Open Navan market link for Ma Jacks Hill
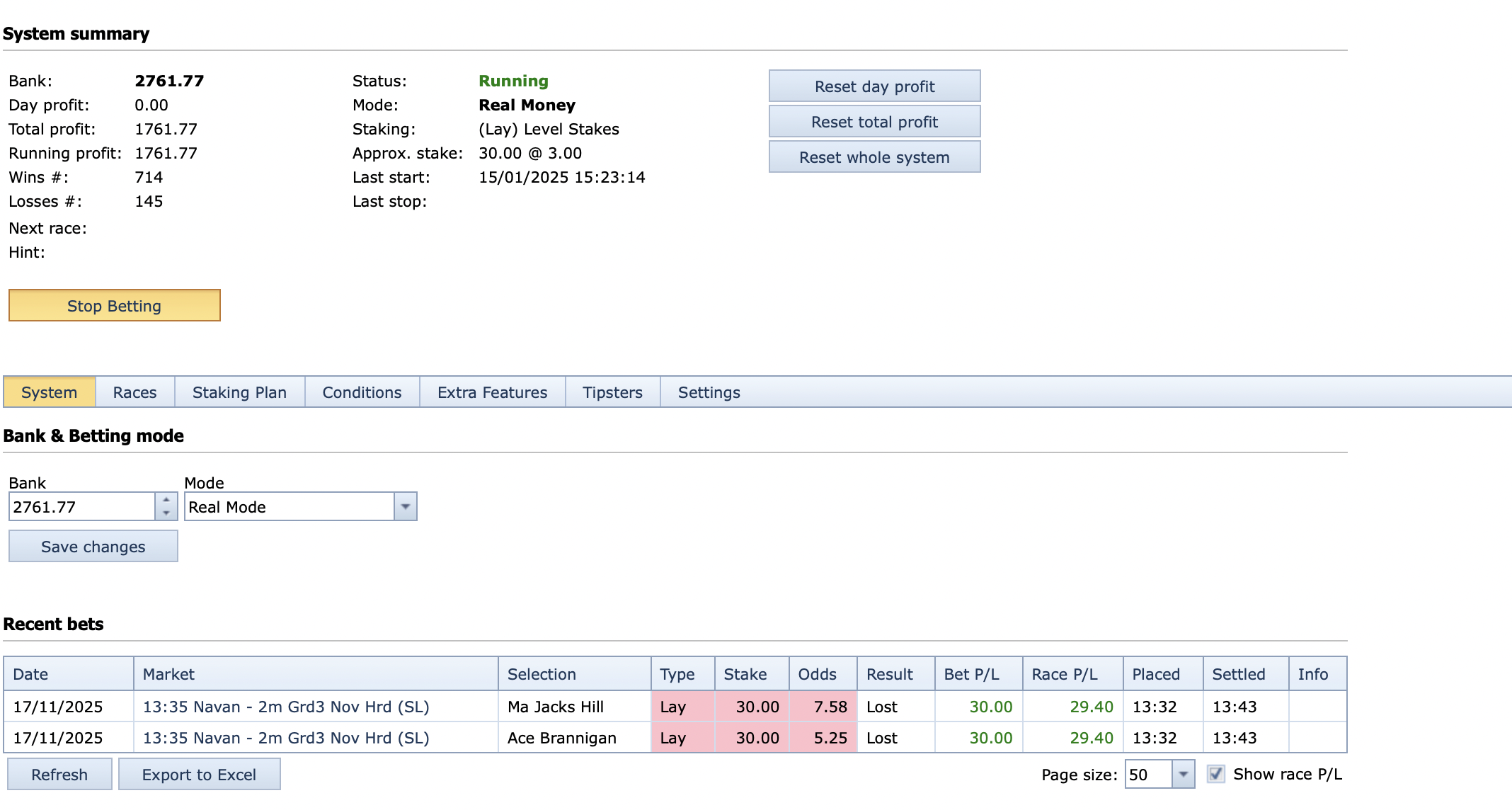The height and width of the screenshot is (810, 1512). pos(286,707)
